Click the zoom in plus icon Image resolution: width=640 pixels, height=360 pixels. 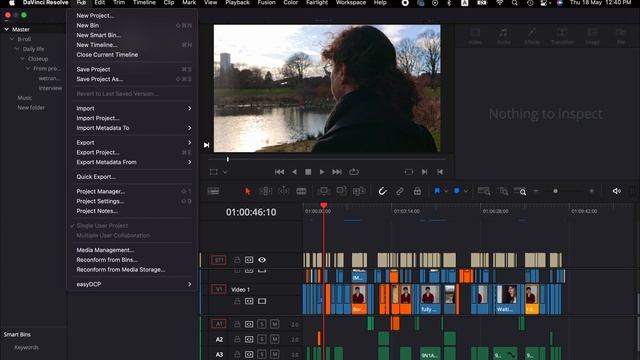(592, 191)
